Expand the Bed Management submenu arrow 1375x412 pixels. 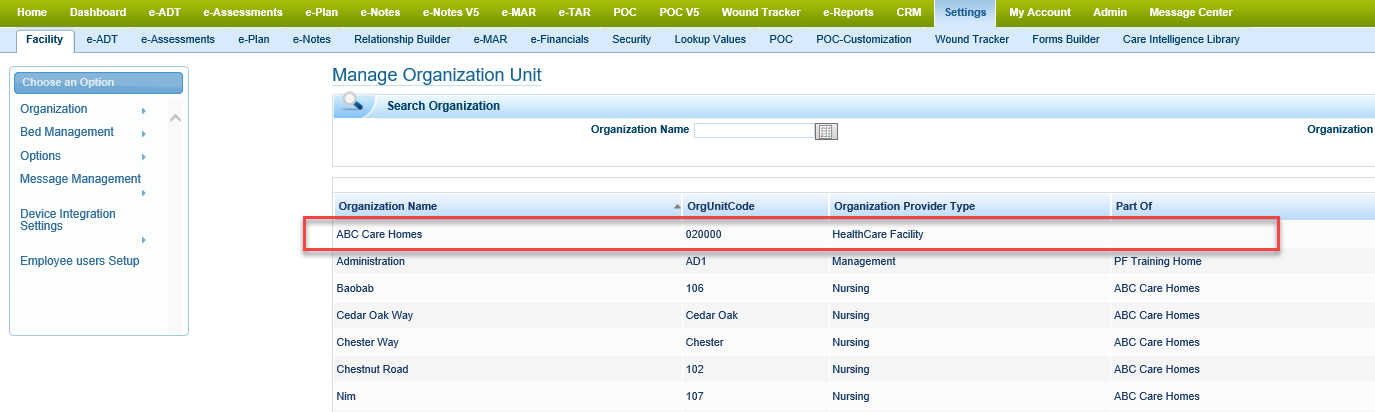click(x=144, y=133)
